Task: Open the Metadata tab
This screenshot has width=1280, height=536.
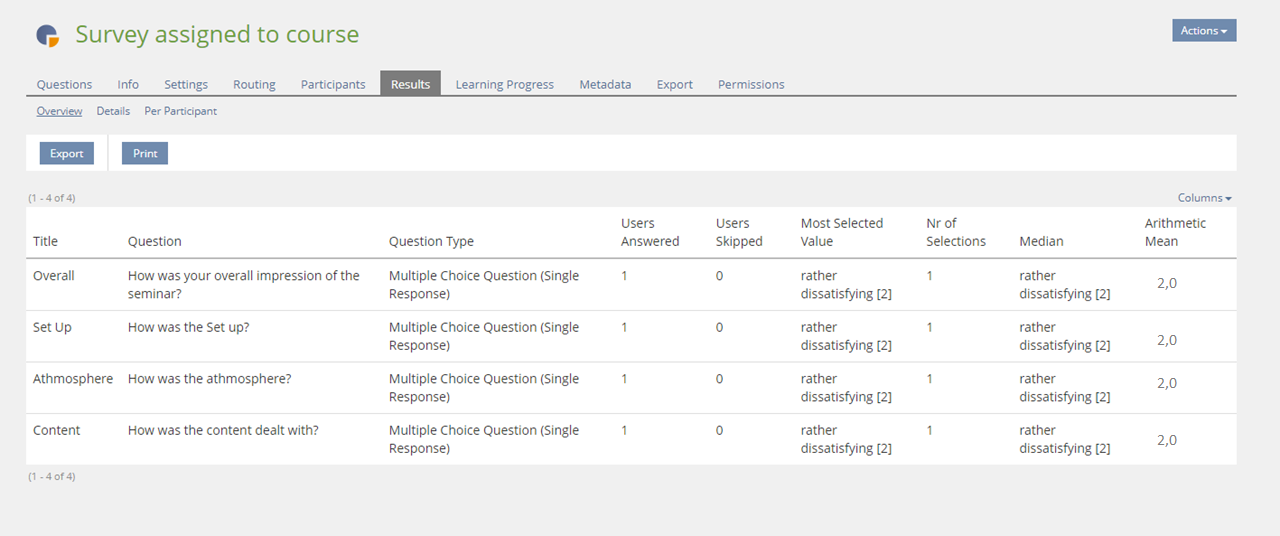Action: coord(605,85)
